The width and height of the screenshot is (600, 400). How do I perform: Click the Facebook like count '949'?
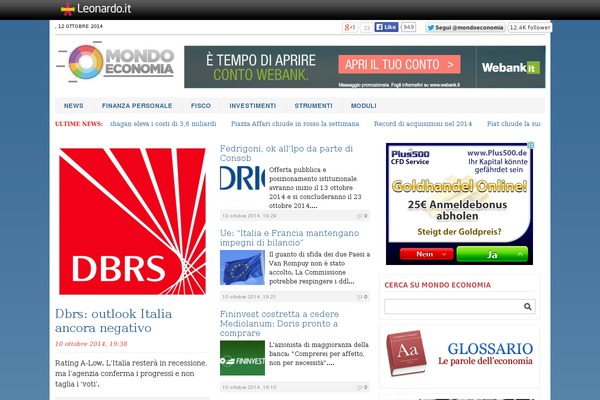coord(408,27)
